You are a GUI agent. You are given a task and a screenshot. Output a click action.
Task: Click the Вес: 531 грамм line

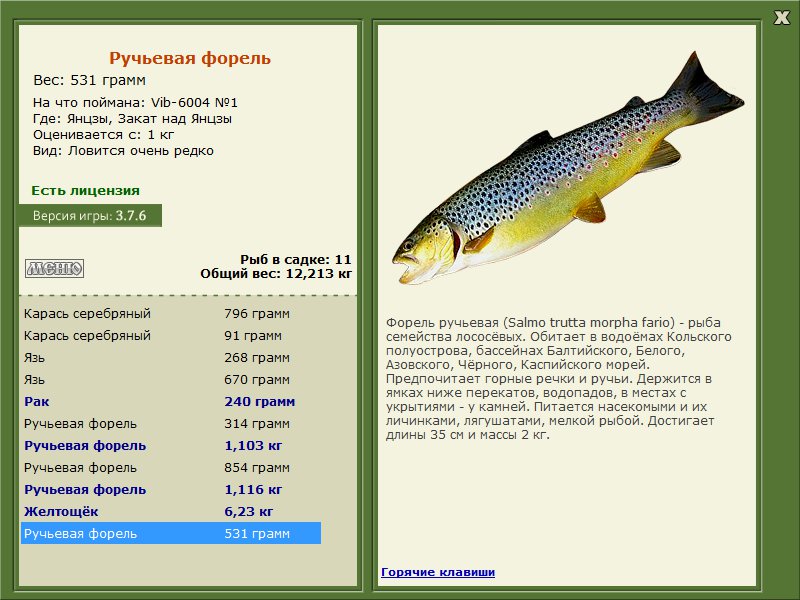(x=89, y=80)
